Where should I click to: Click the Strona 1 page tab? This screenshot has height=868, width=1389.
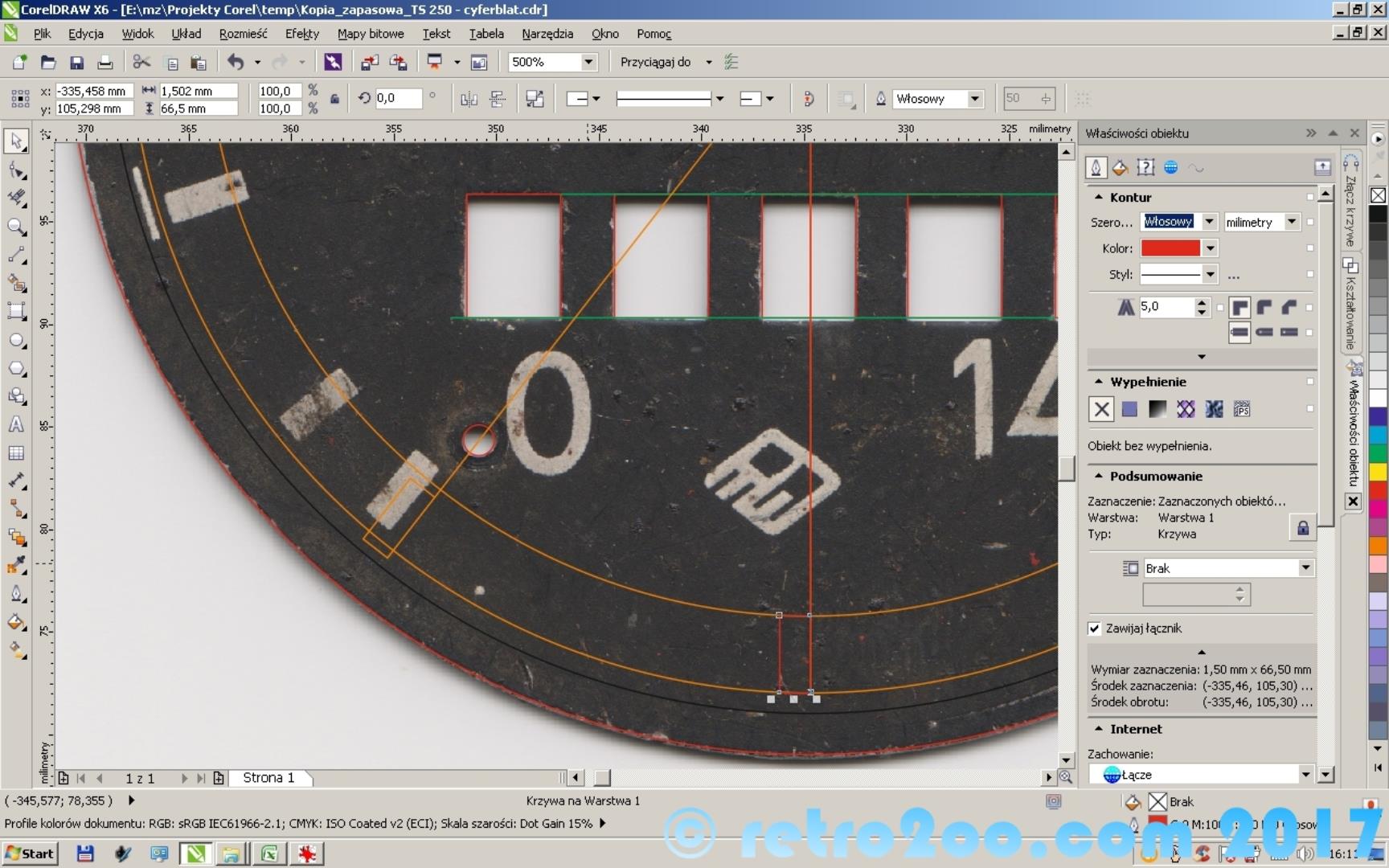(x=268, y=778)
